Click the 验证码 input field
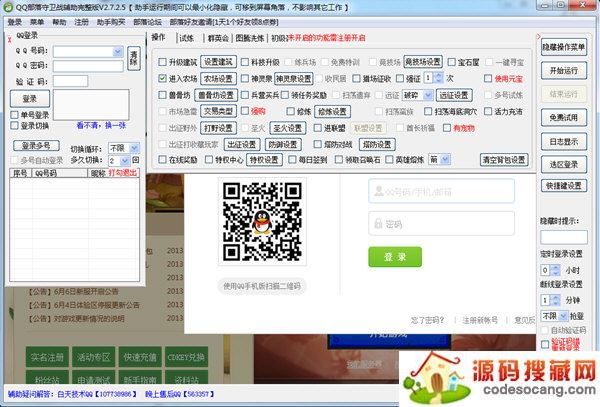Viewport: 600px width, 407px height. [x=70, y=81]
